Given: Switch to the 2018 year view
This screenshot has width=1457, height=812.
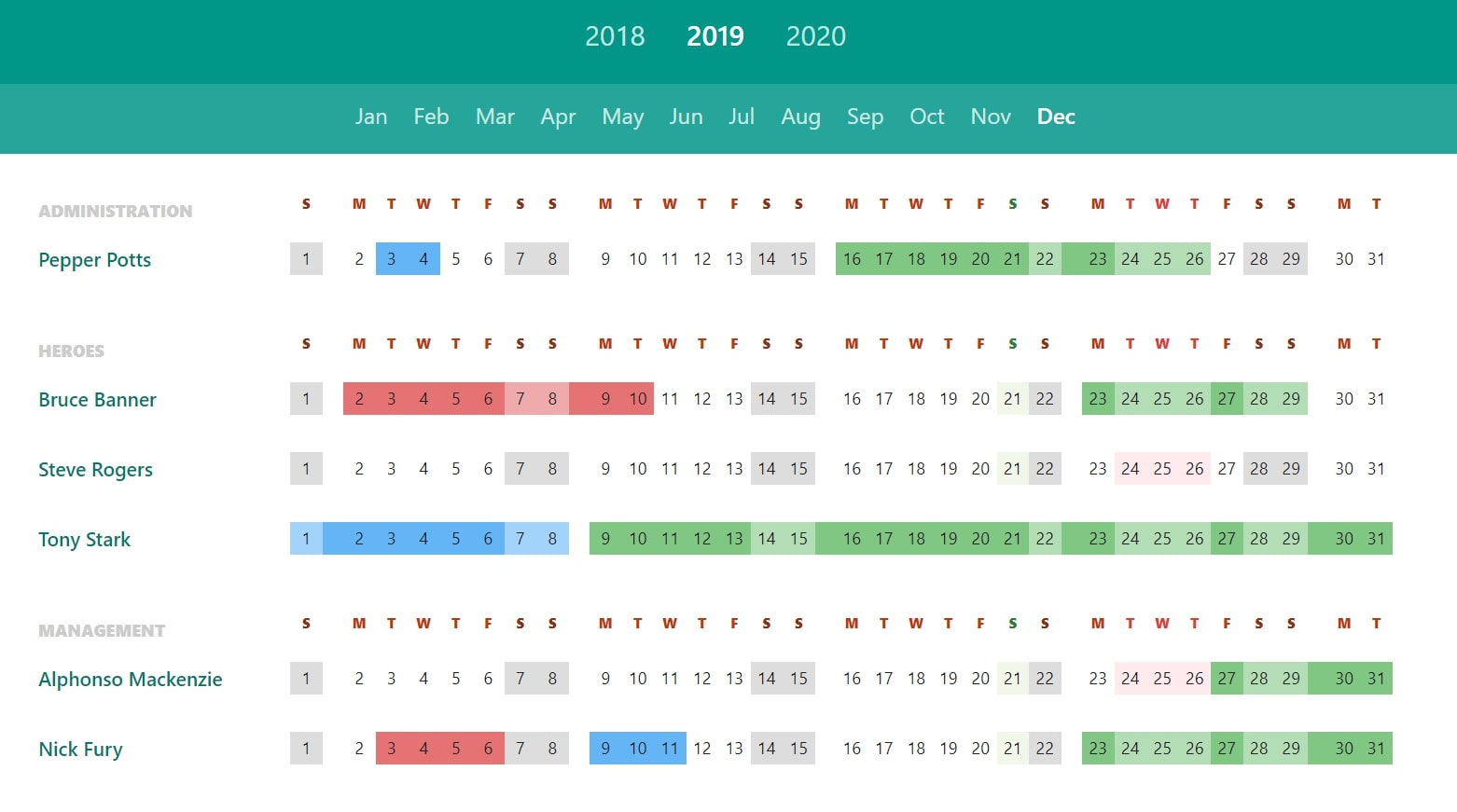Looking at the screenshot, I should (x=615, y=36).
